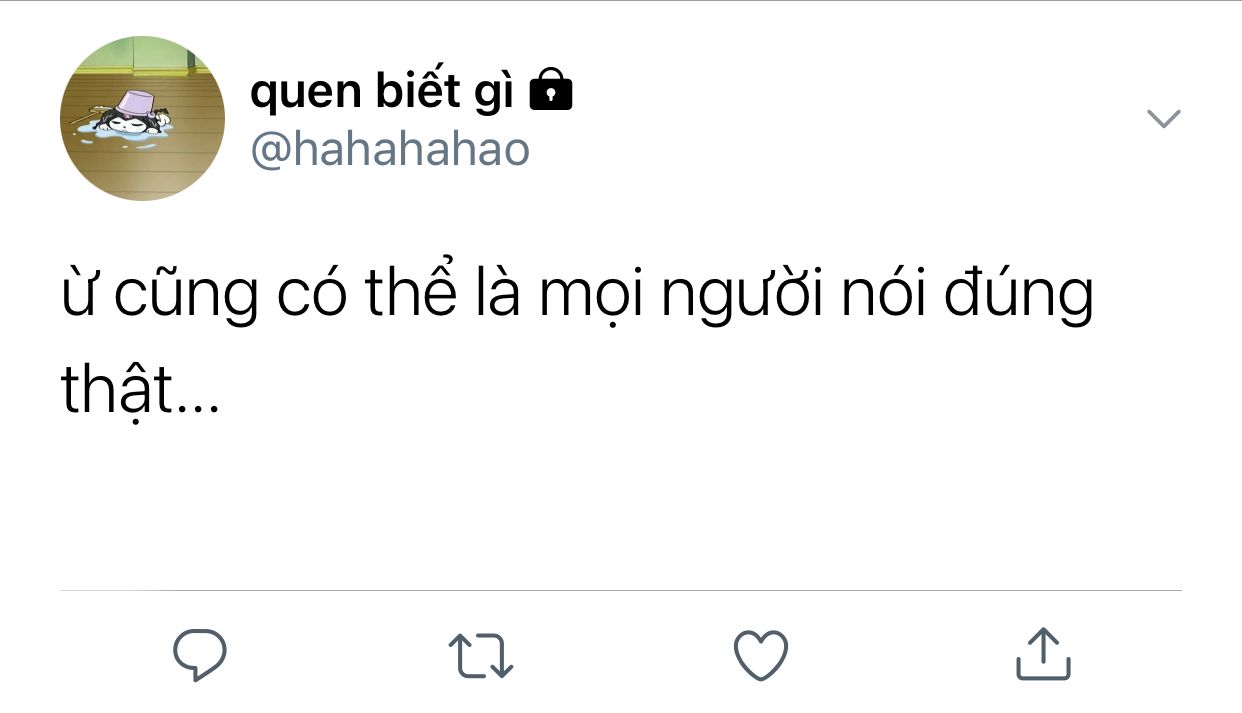View the circular cartoon avatar image
Screen dimensions: 1242x713
143,119
